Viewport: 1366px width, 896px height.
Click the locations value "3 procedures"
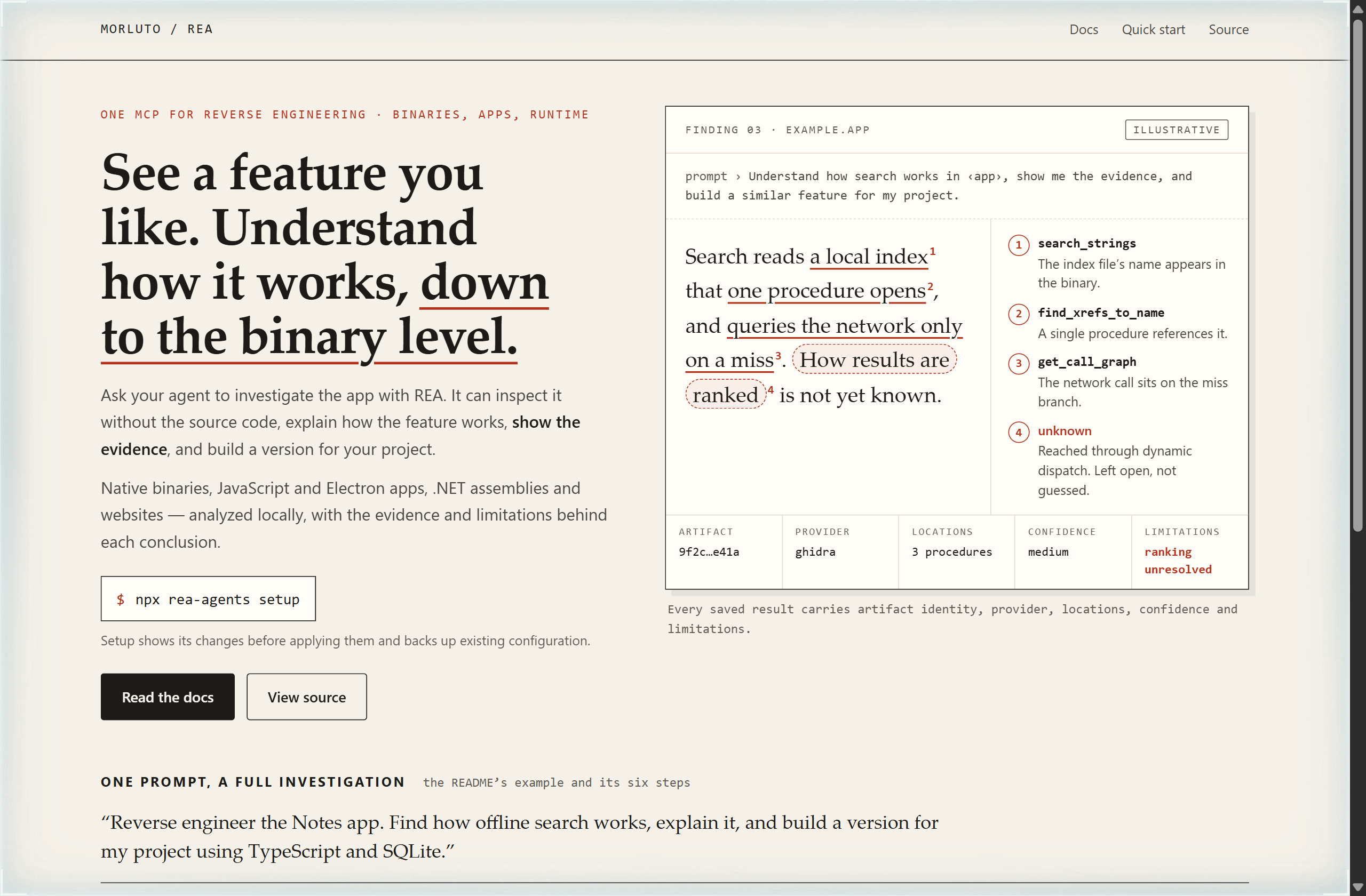[951, 551]
